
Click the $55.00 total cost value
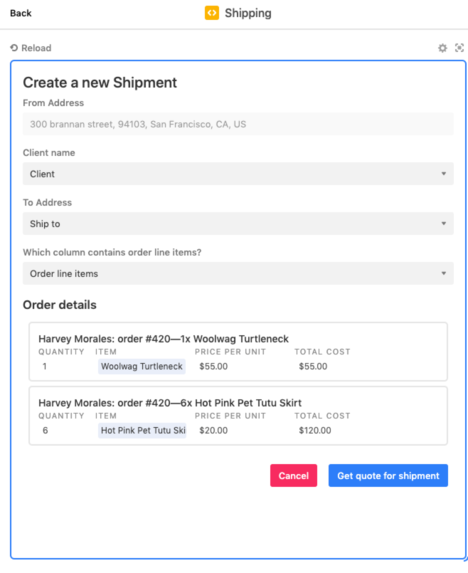(313, 367)
